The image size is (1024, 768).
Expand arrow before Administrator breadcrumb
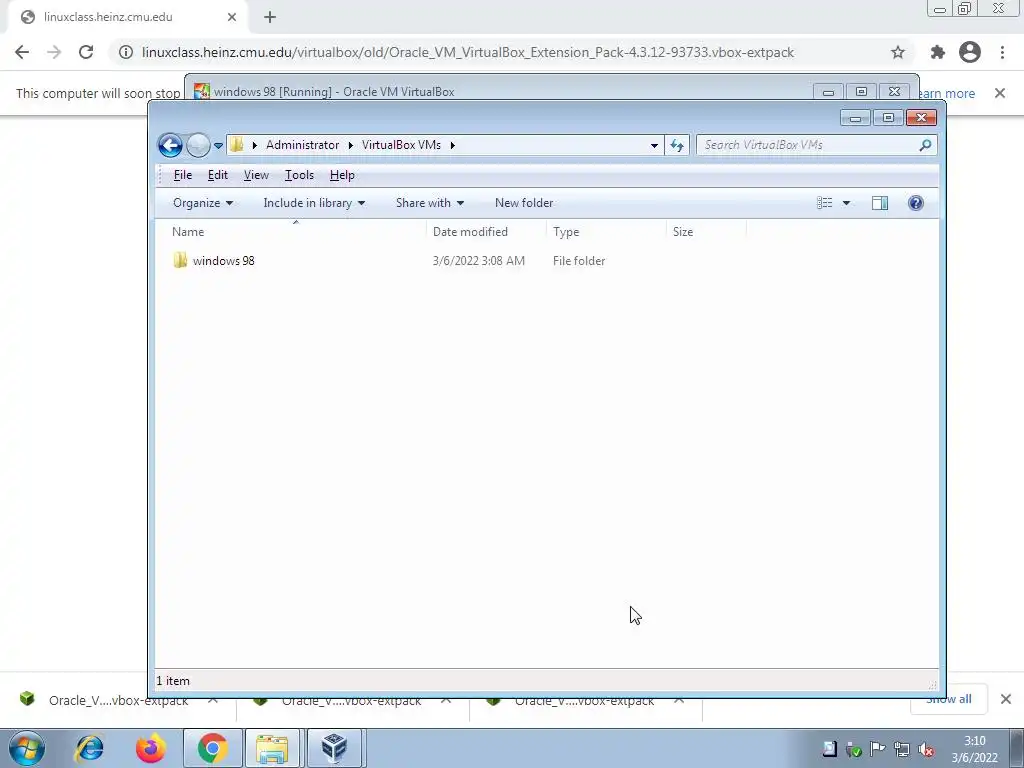tap(255, 145)
